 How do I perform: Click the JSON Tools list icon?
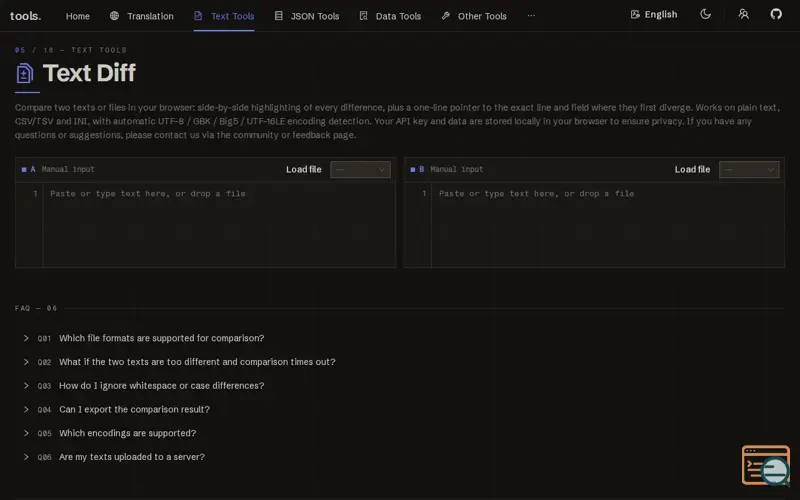point(279,16)
